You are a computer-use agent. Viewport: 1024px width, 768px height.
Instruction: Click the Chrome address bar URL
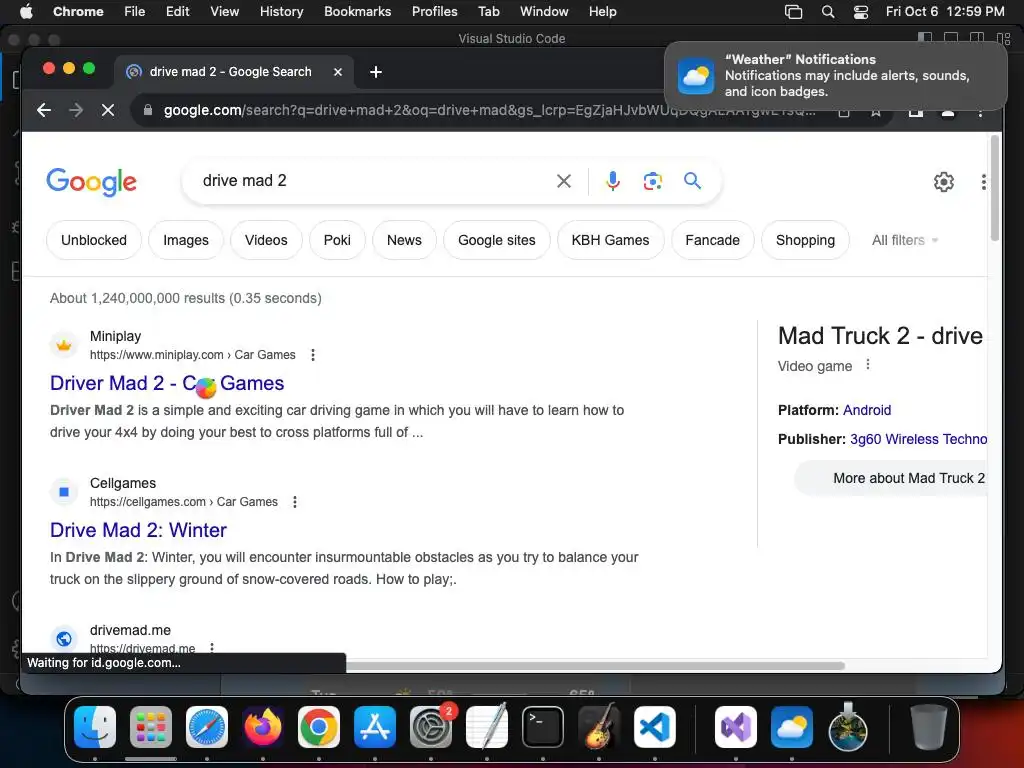coord(488,110)
